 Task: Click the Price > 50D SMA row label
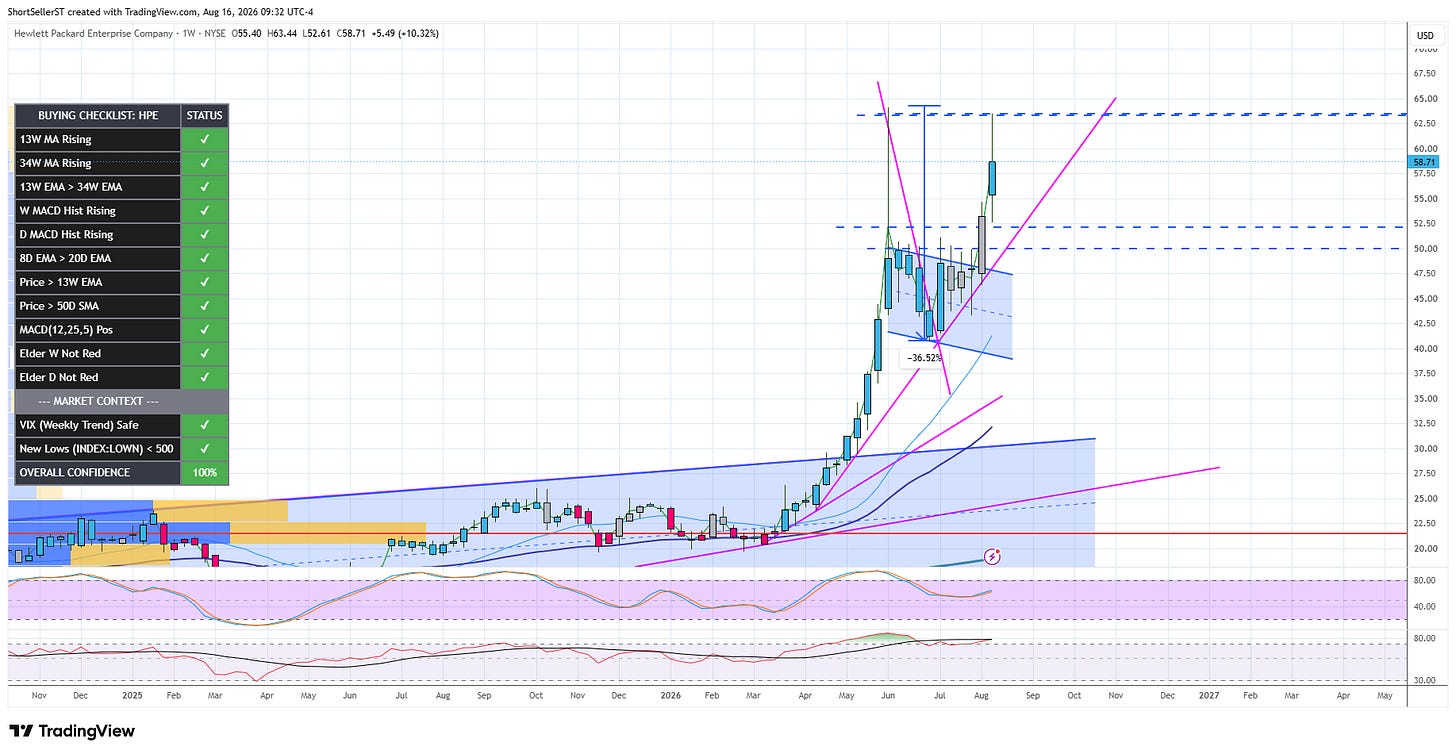[60, 306]
